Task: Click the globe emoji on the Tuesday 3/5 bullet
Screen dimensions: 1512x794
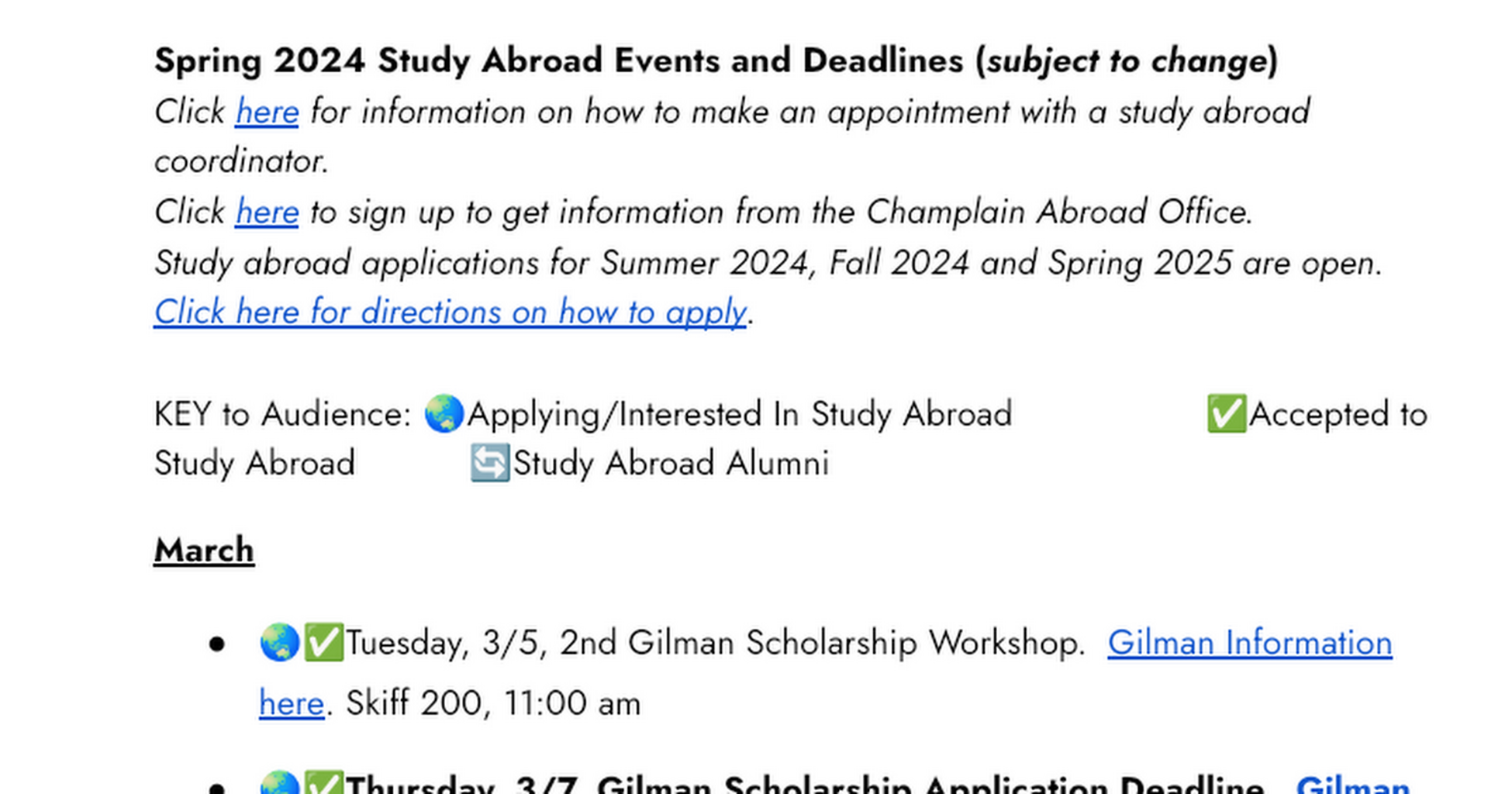Action: click(x=280, y=642)
